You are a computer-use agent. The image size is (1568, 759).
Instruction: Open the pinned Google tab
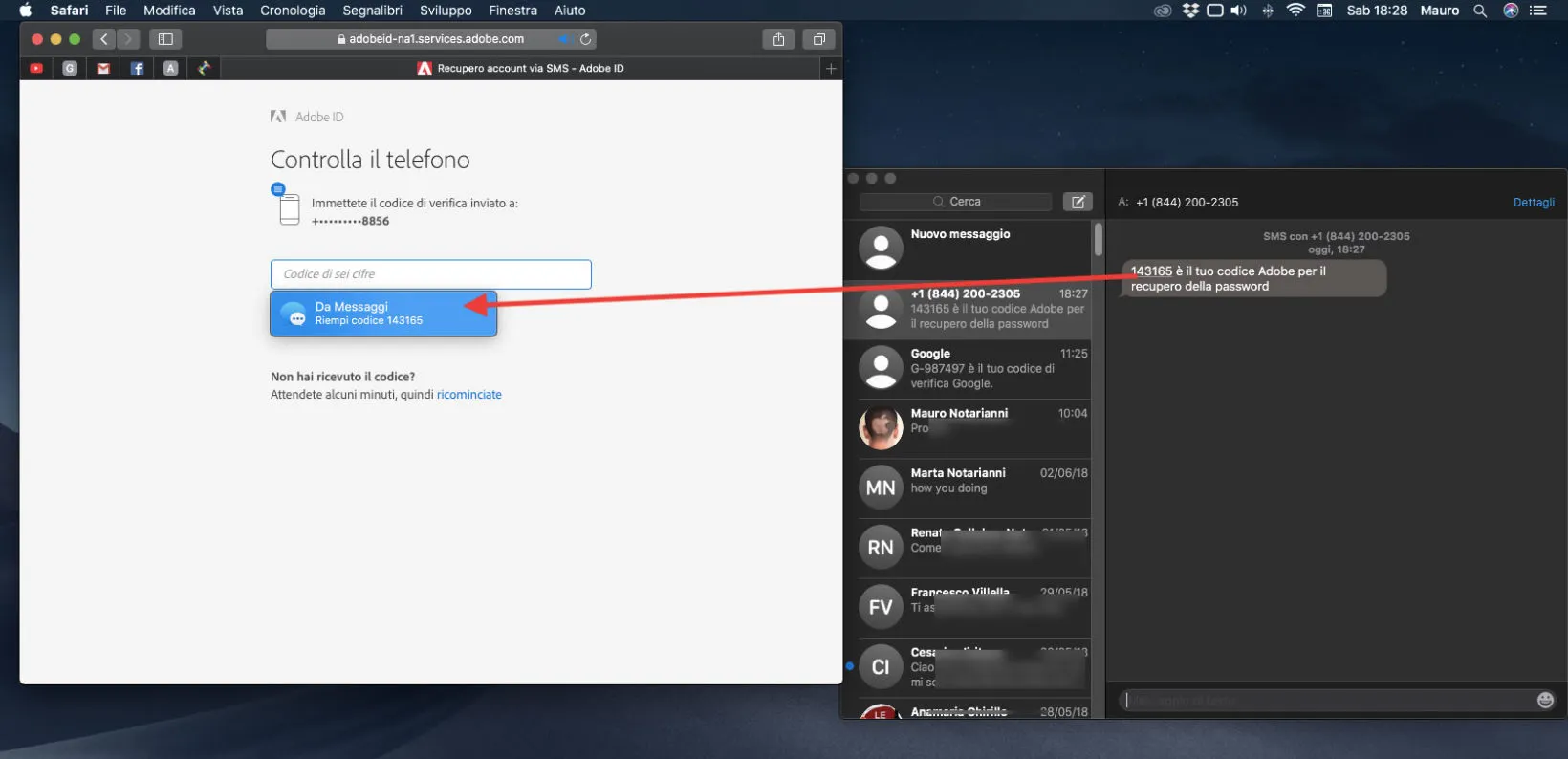(70, 68)
